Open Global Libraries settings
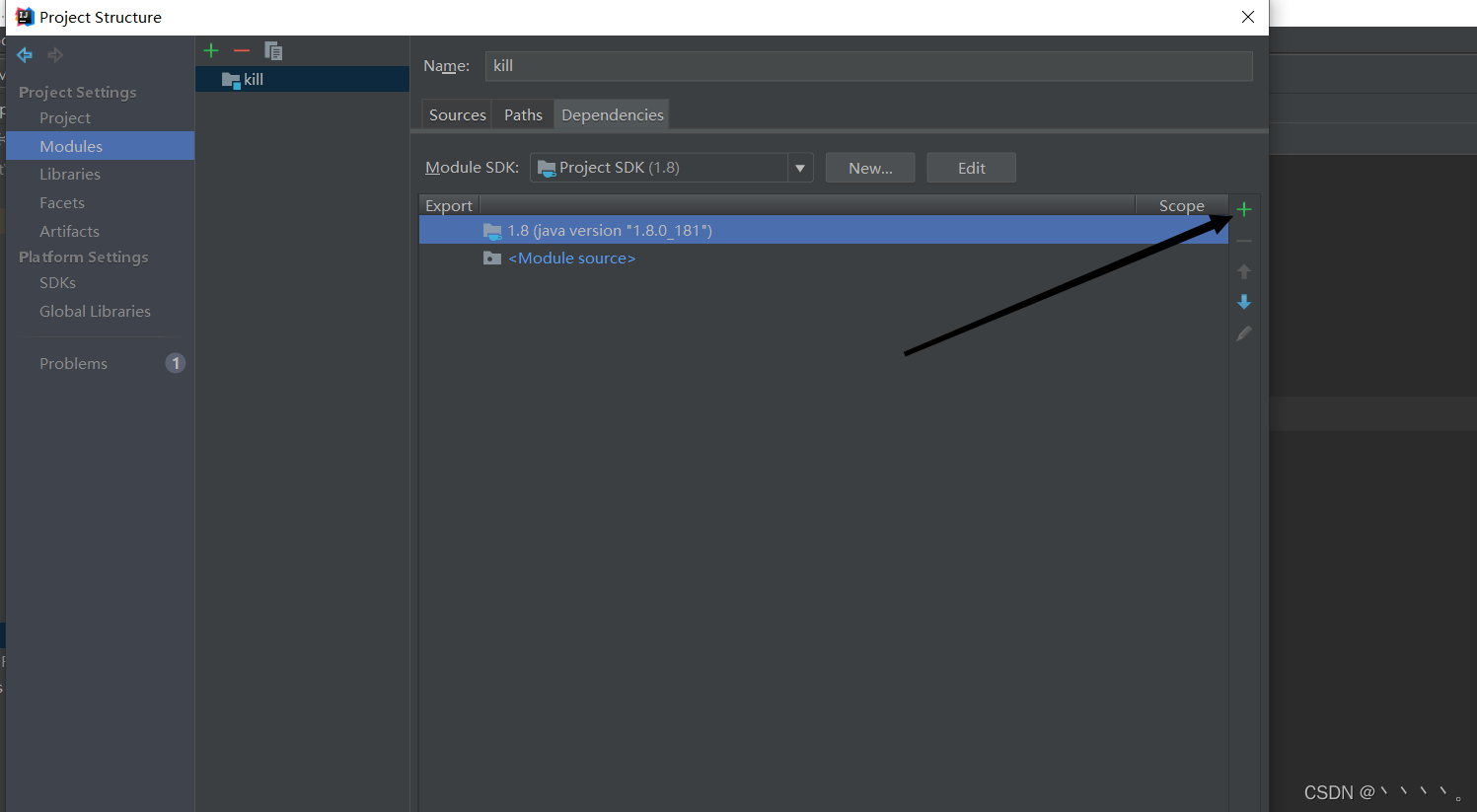Viewport: 1477px width, 812px height. [x=95, y=311]
